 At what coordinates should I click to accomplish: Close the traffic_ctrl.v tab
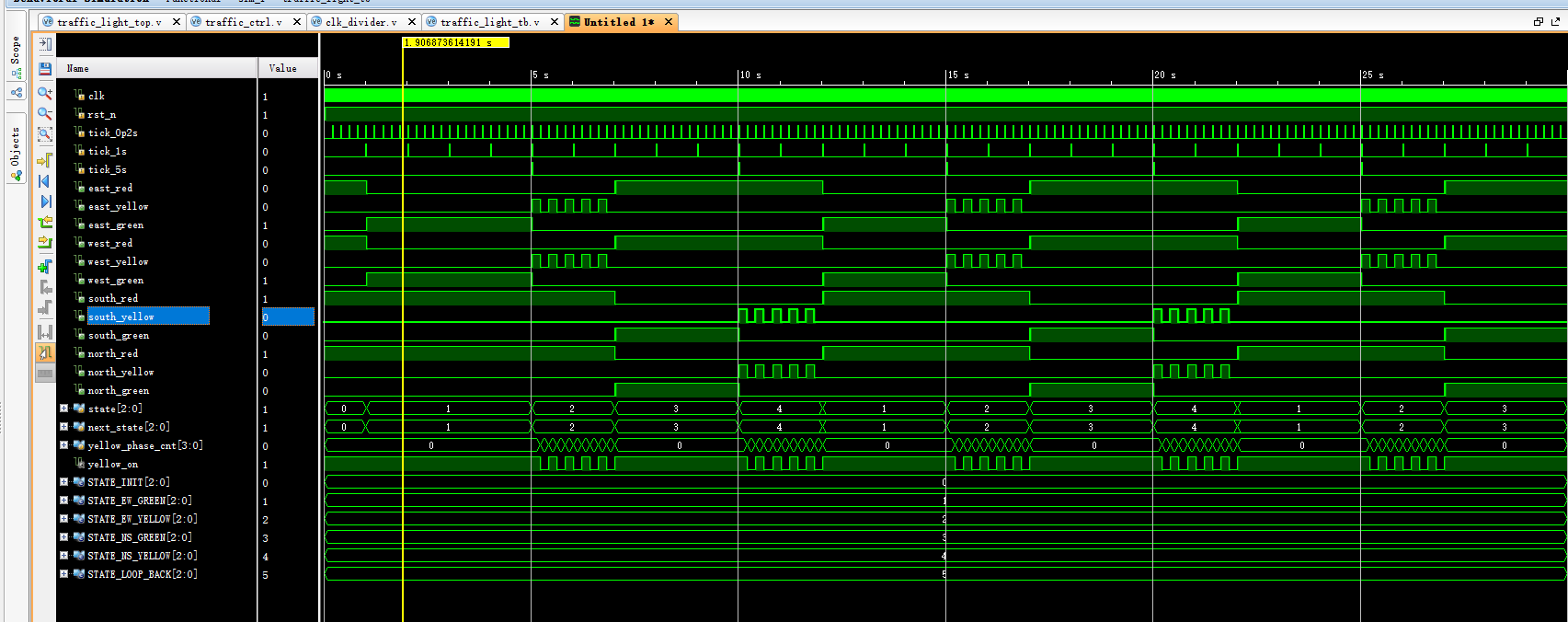coord(297,22)
